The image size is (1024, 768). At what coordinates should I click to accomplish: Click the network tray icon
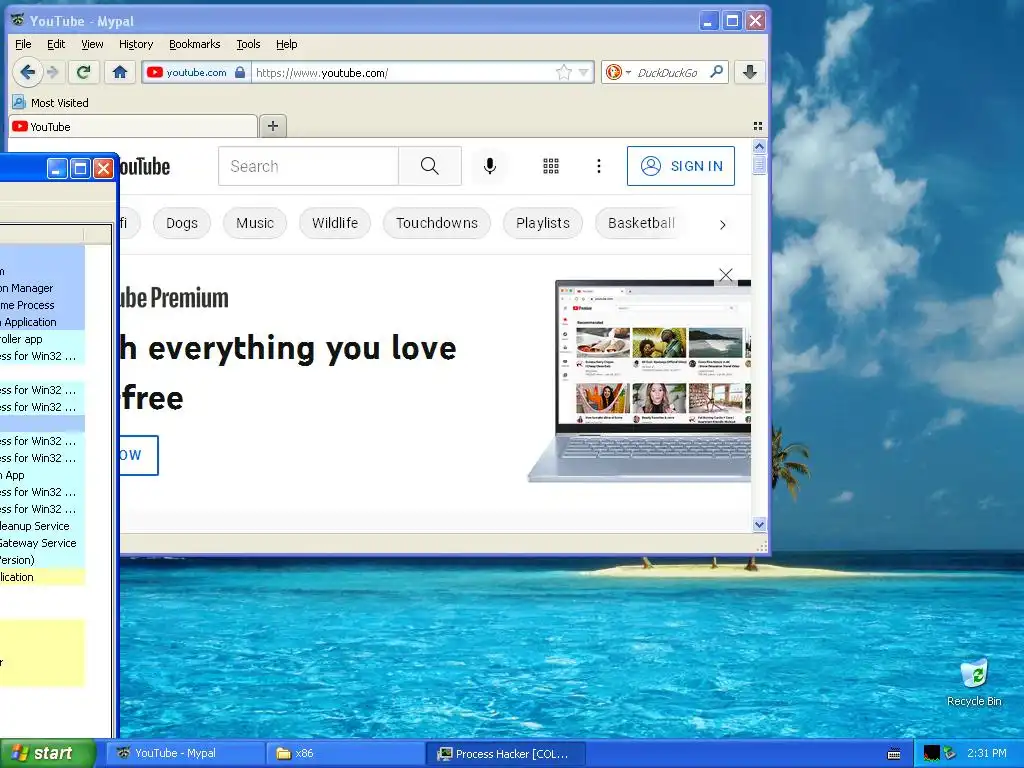tap(950, 753)
